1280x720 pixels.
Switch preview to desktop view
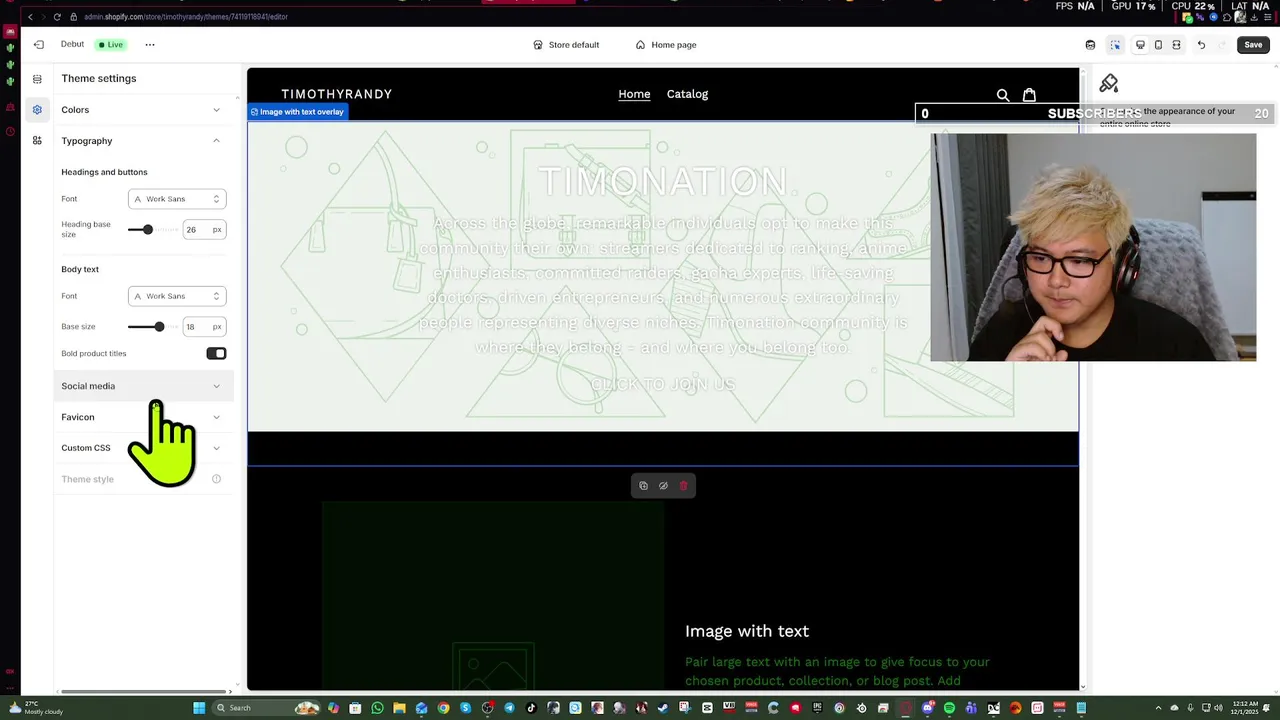pos(1140,45)
